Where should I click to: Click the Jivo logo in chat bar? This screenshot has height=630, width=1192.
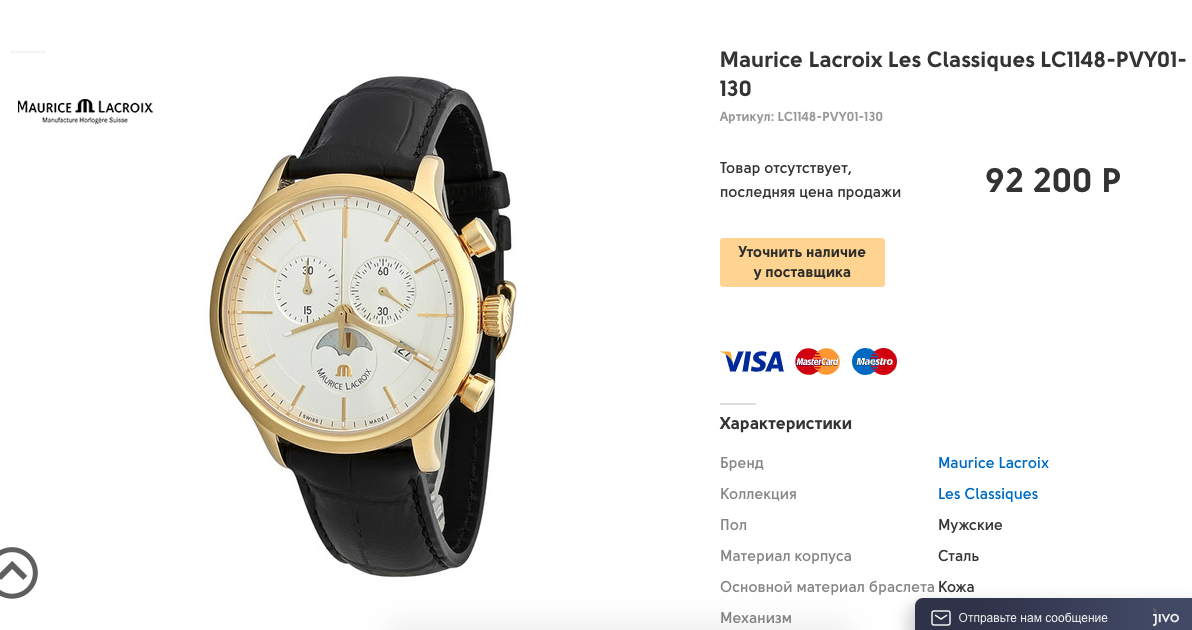tap(1165, 617)
